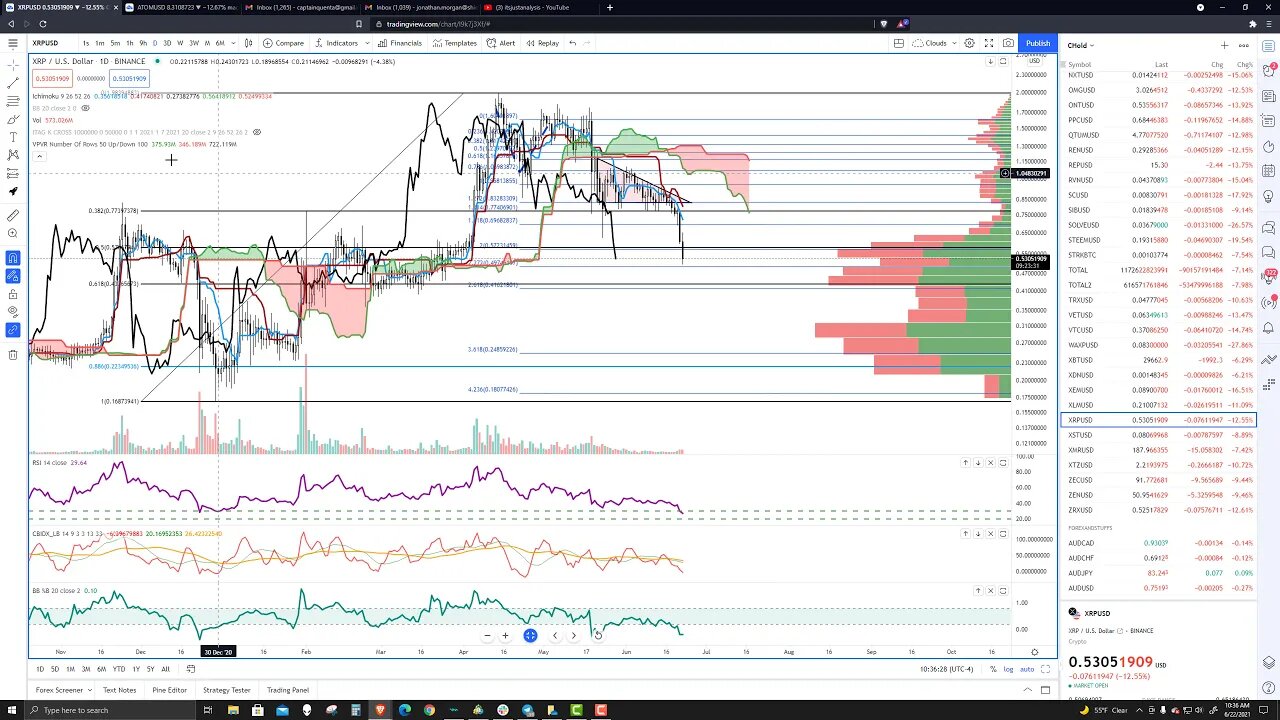Reset chart view round blue button
Screen dimensions: 1280x720
point(530,635)
